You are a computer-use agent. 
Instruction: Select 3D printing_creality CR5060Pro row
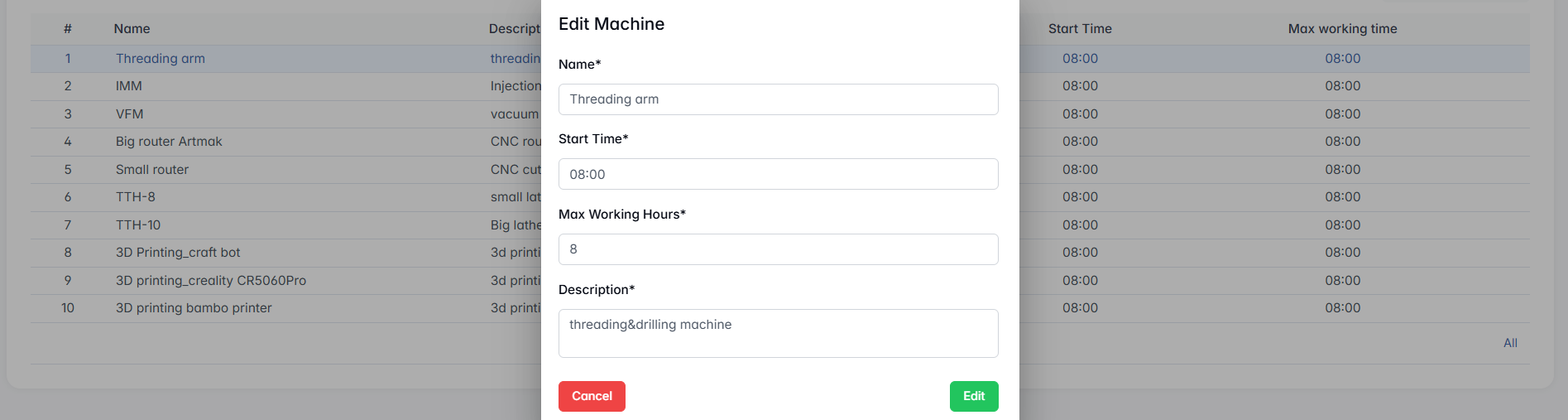click(x=211, y=281)
